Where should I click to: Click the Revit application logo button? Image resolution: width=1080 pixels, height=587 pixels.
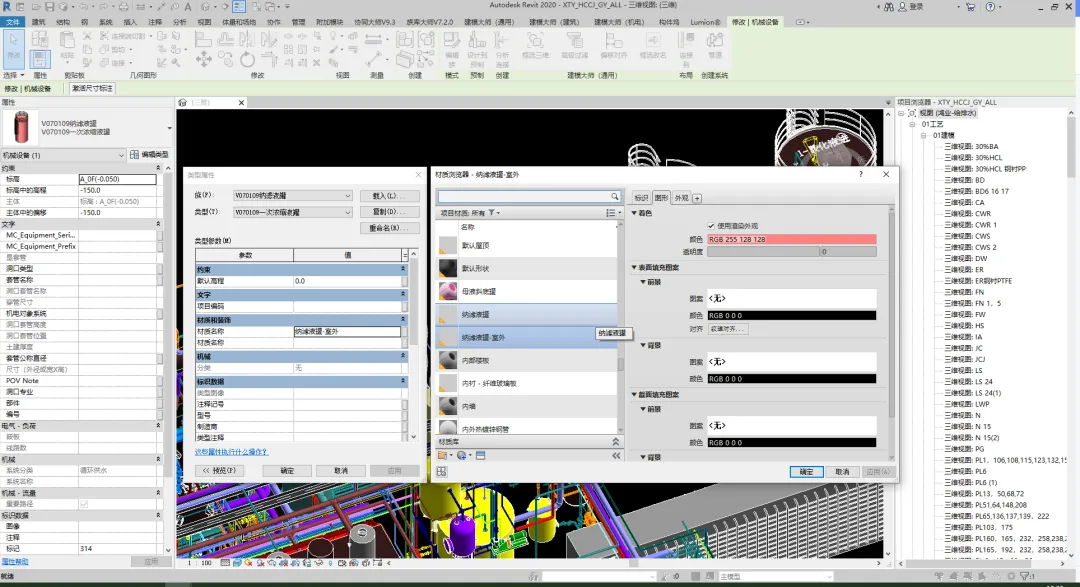(x=8, y=6)
